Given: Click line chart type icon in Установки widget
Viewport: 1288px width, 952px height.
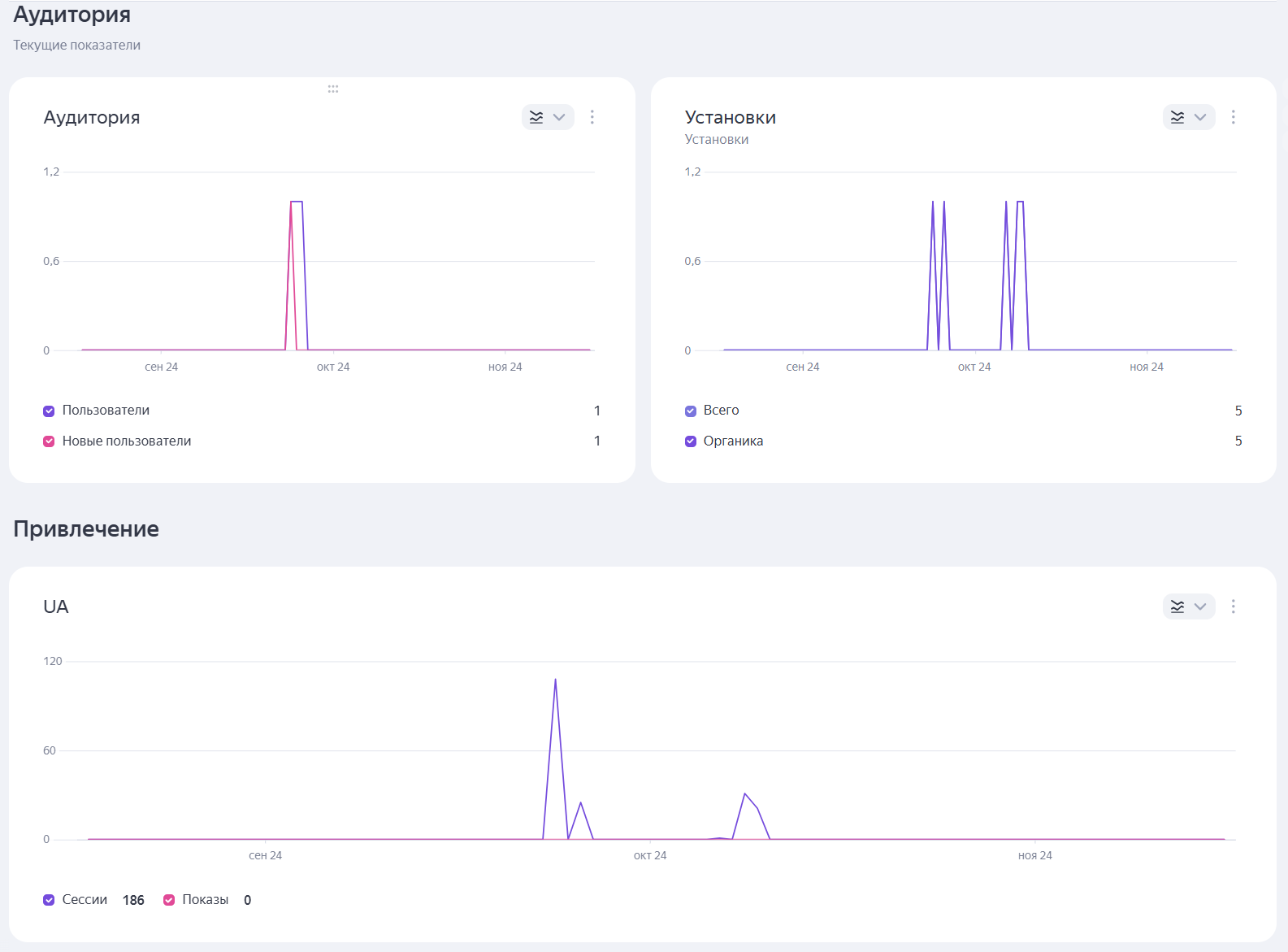Looking at the screenshot, I should click(1177, 117).
